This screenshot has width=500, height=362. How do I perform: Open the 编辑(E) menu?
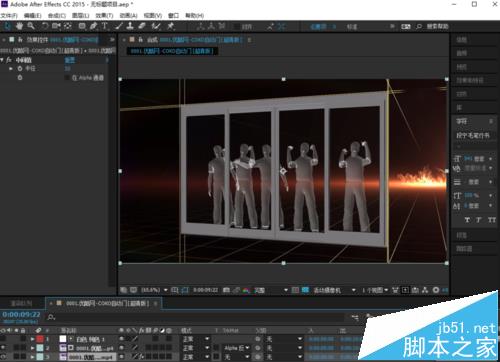33,15
